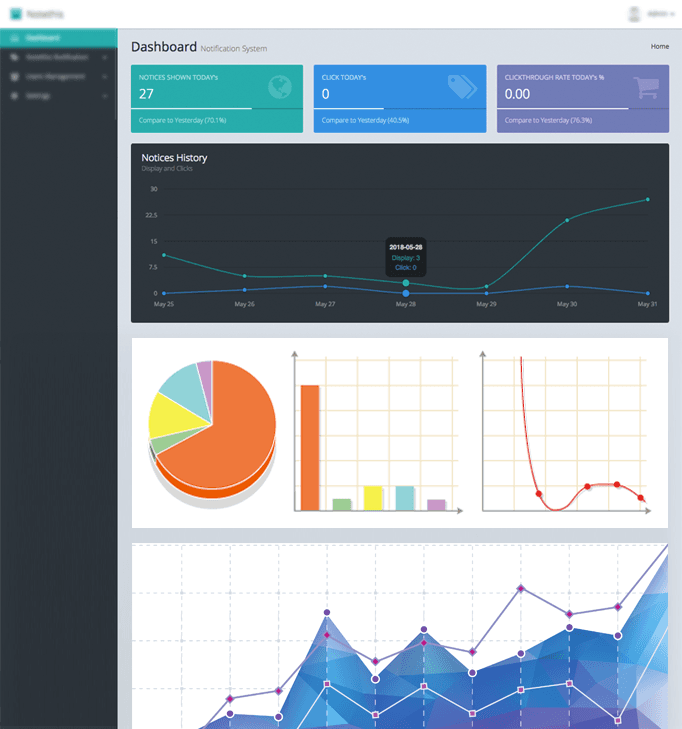682x729 pixels.
Task: Click the shopping cart icon on Clickthrough Rate card
Action: 646,87
